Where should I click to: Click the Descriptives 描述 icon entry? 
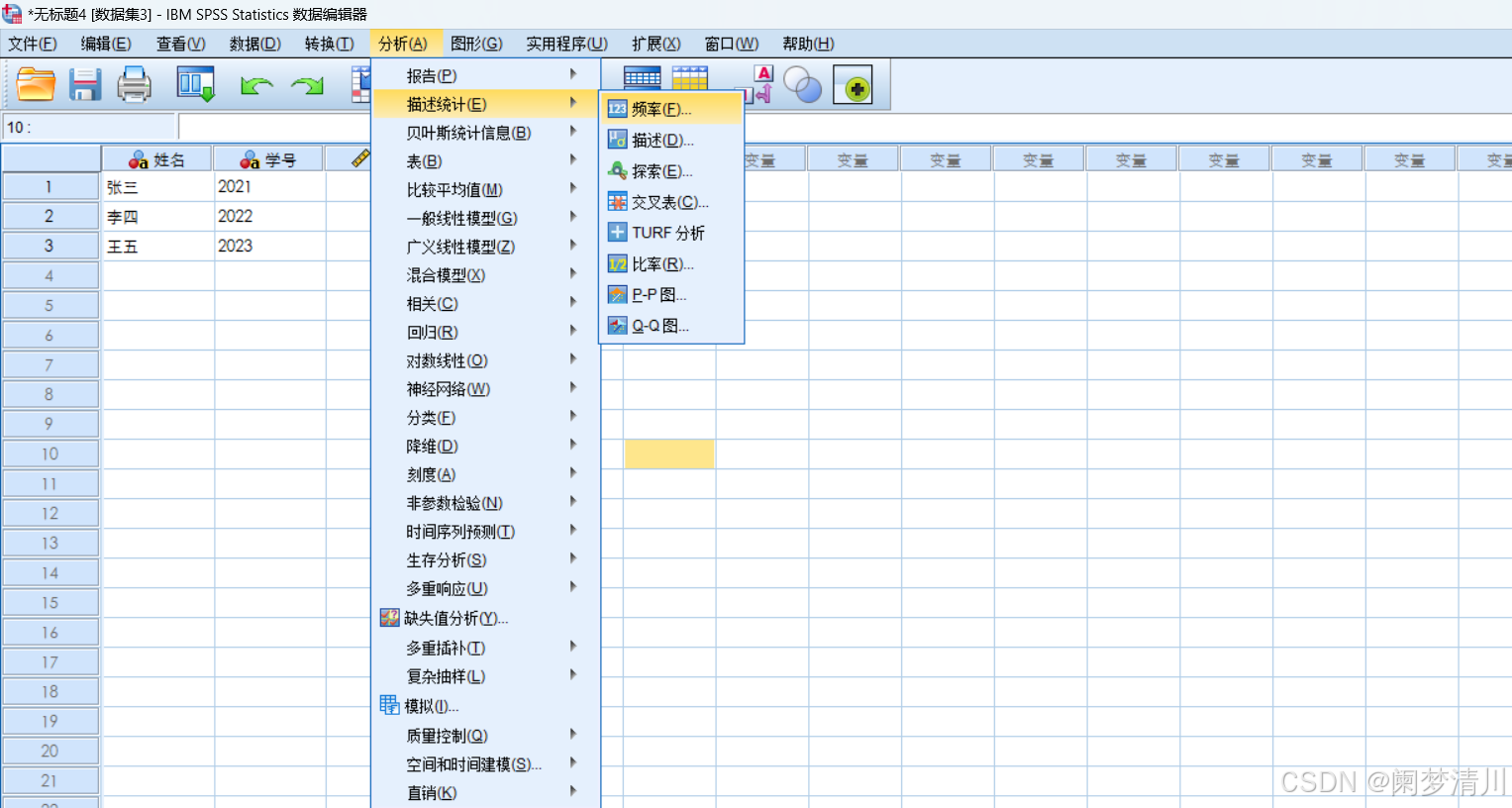(x=671, y=140)
